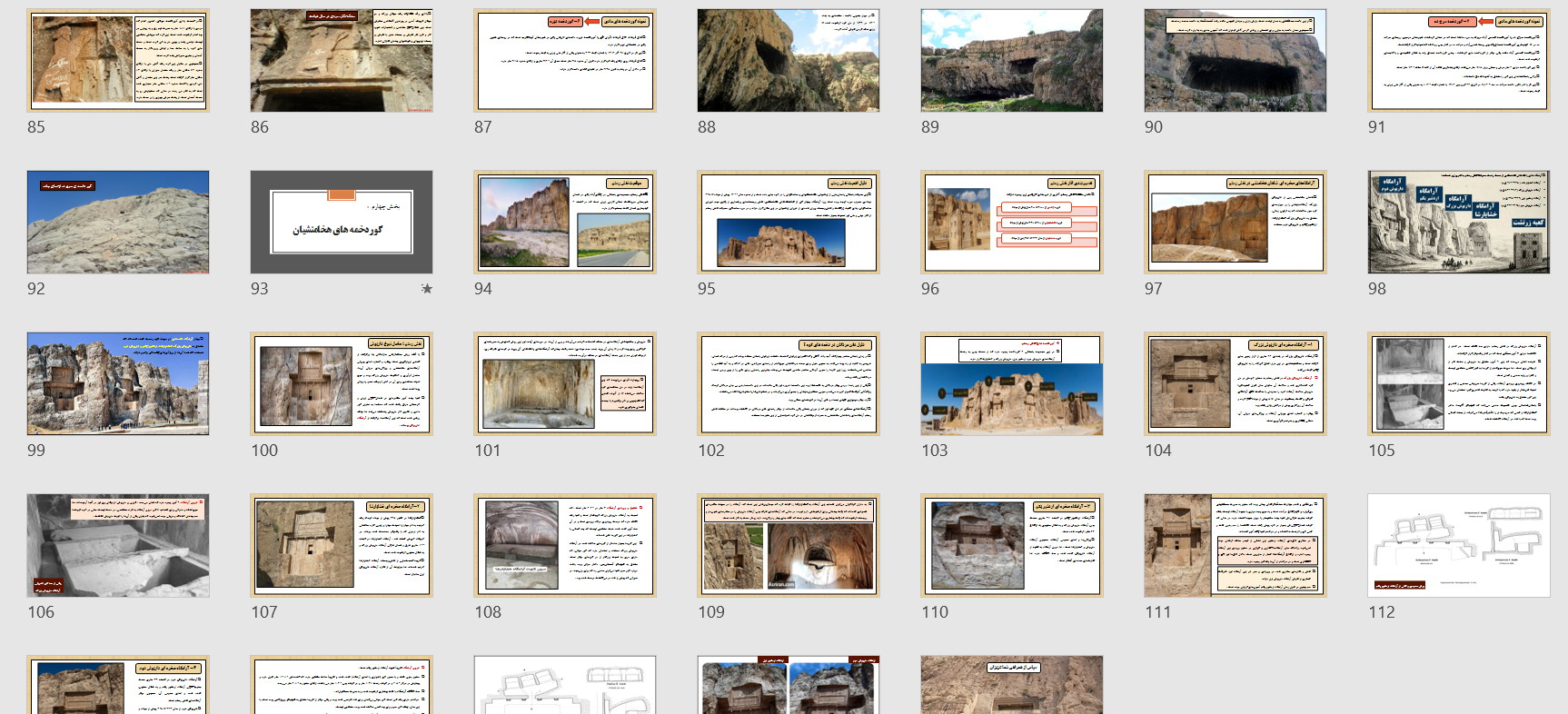Select slide 106 grayscale sarcophagus photo
The height and width of the screenshot is (714, 1568).
point(118,546)
